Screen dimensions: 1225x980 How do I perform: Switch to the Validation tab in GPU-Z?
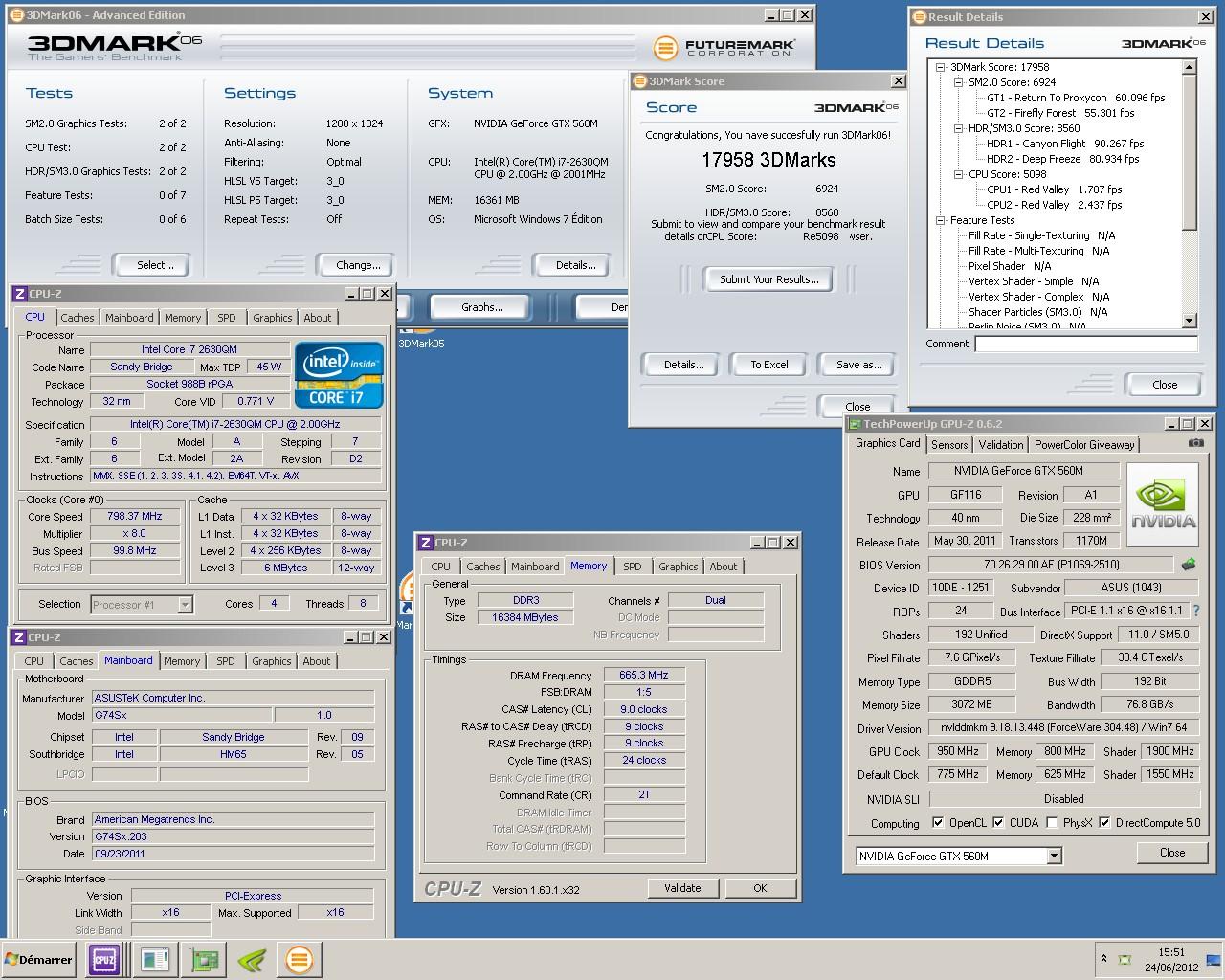[x=1001, y=444]
